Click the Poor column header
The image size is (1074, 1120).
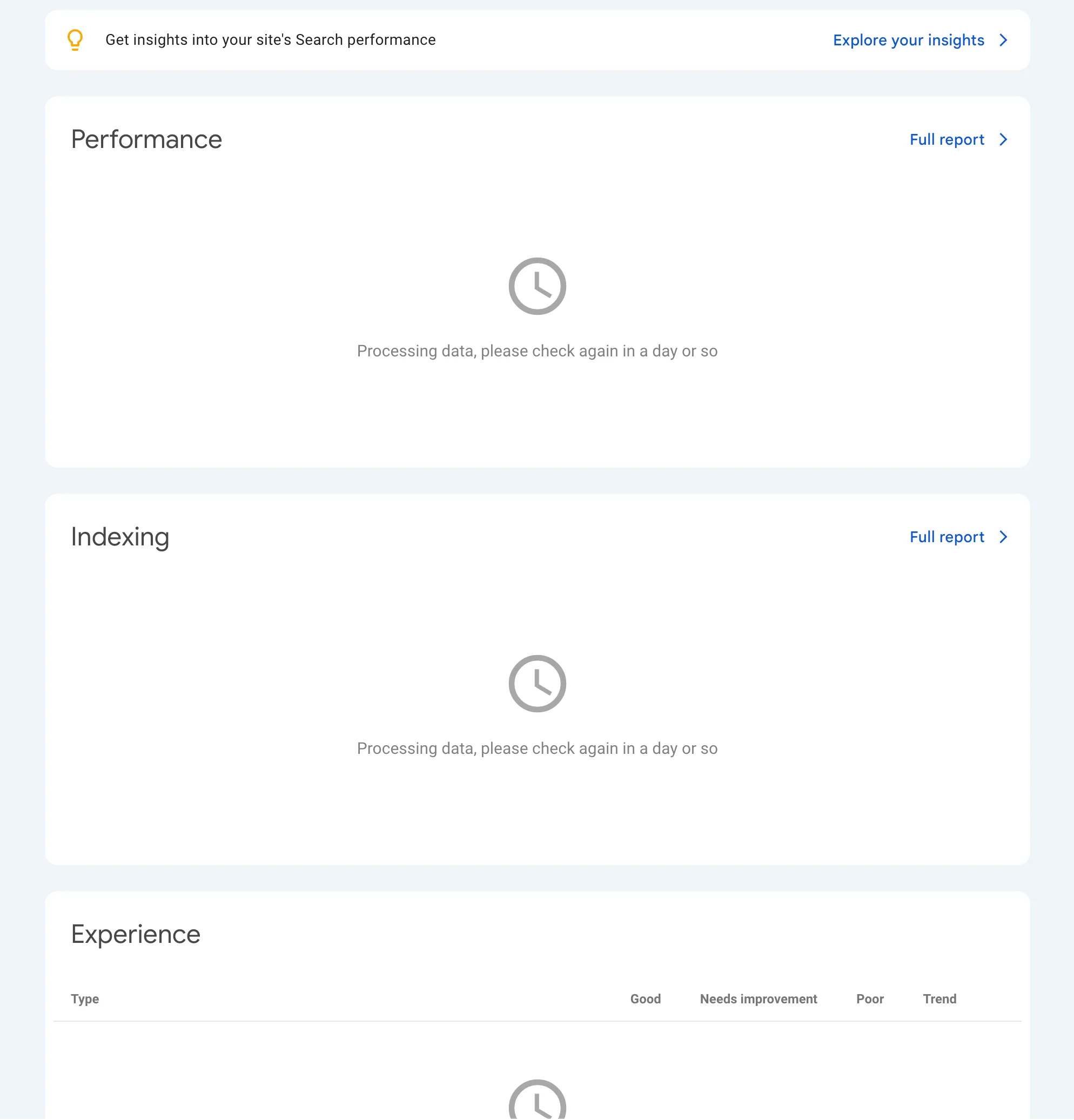869,999
